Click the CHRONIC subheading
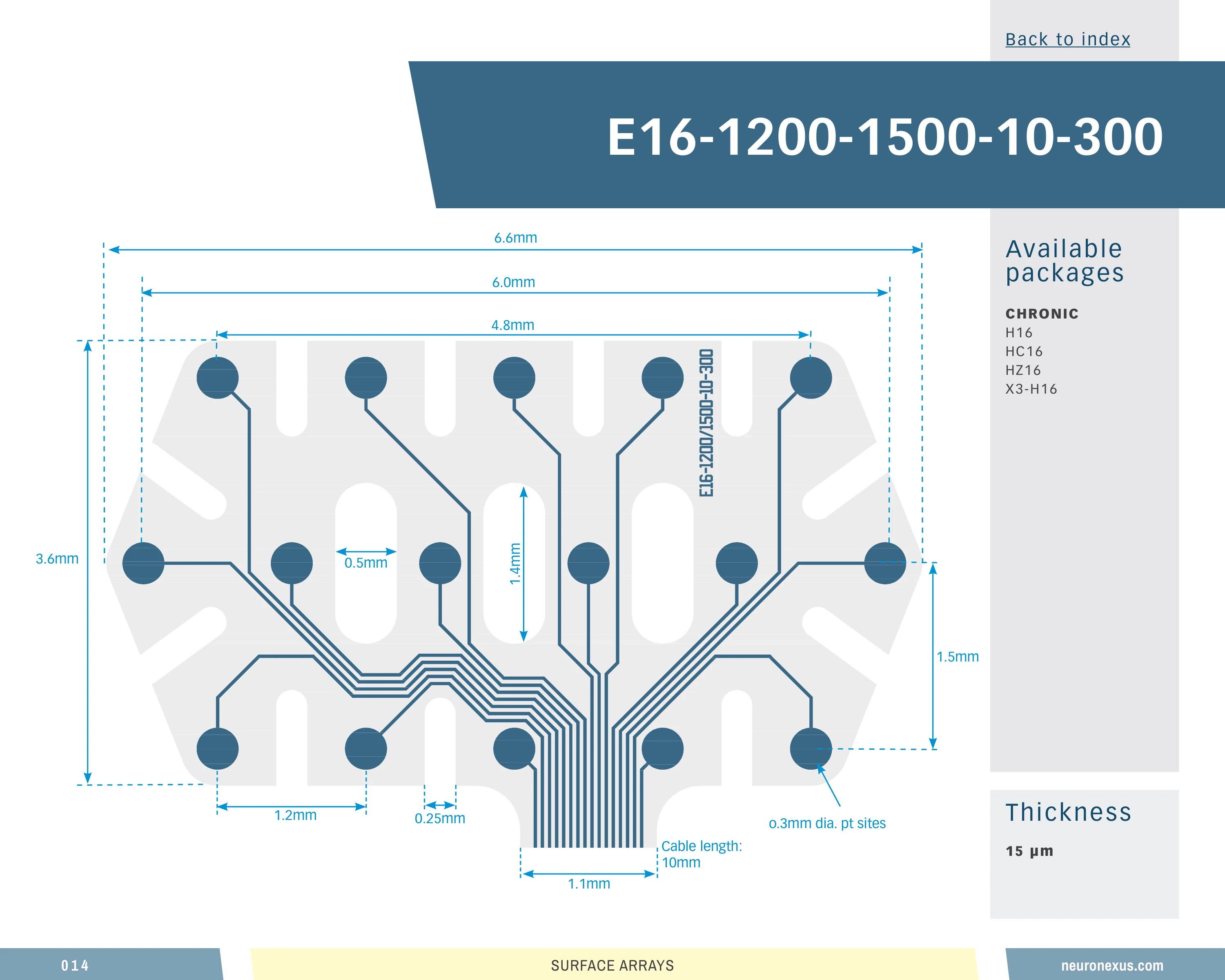The width and height of the screenshot is (1225, 980). pyautogui.click(x=1042, y=314)
